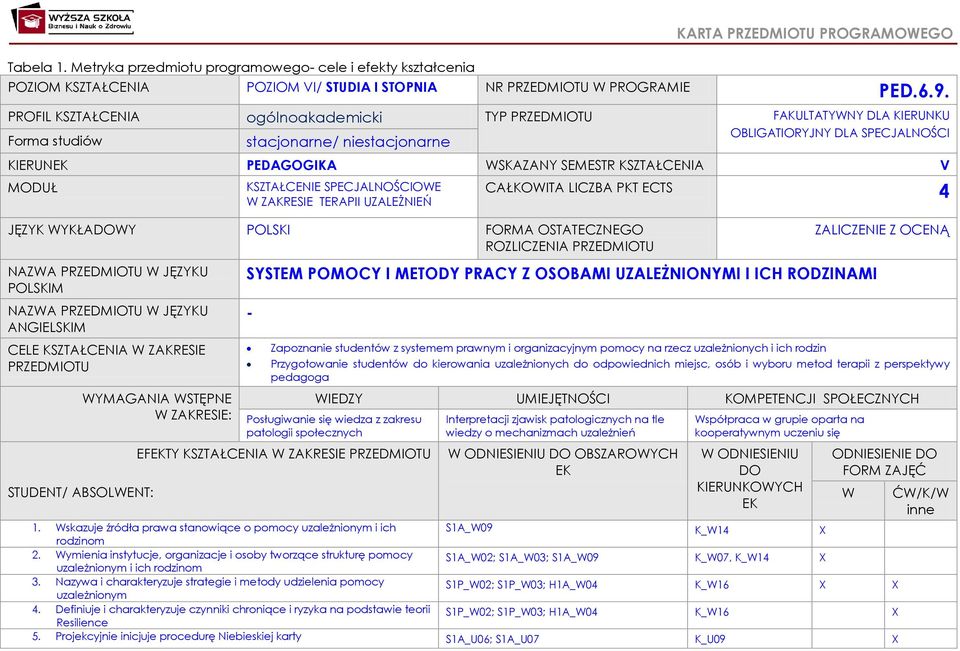
Task: Click the ECTS points value '4'
Action: pyautogui.click(x=943, y=191)
